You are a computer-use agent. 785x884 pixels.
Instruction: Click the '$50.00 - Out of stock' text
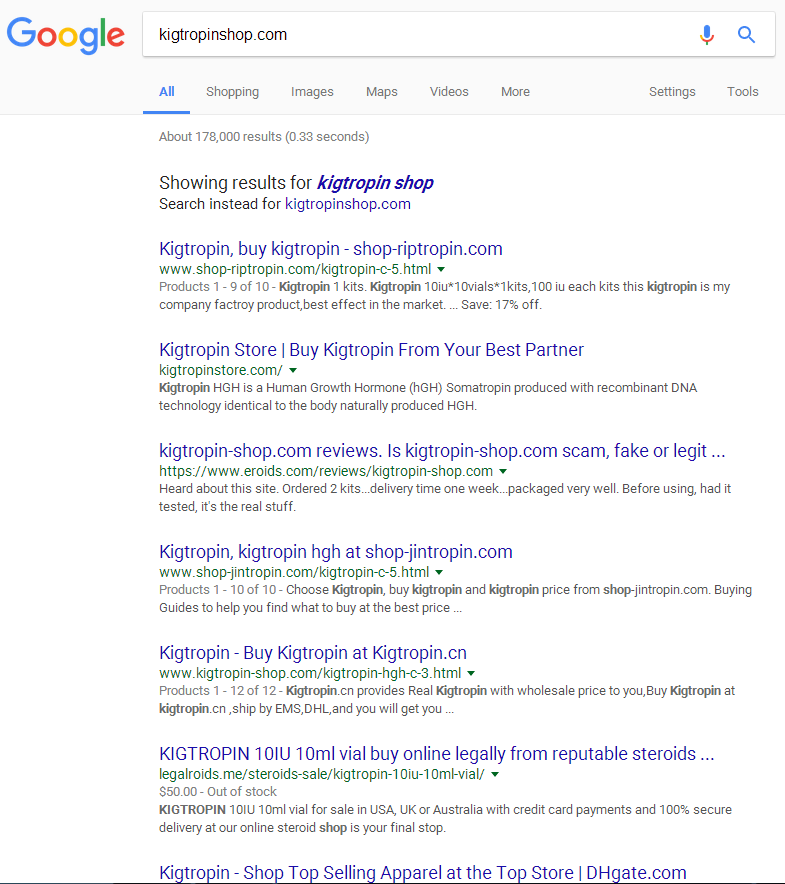pyautogui.click(x=218, y=792)
